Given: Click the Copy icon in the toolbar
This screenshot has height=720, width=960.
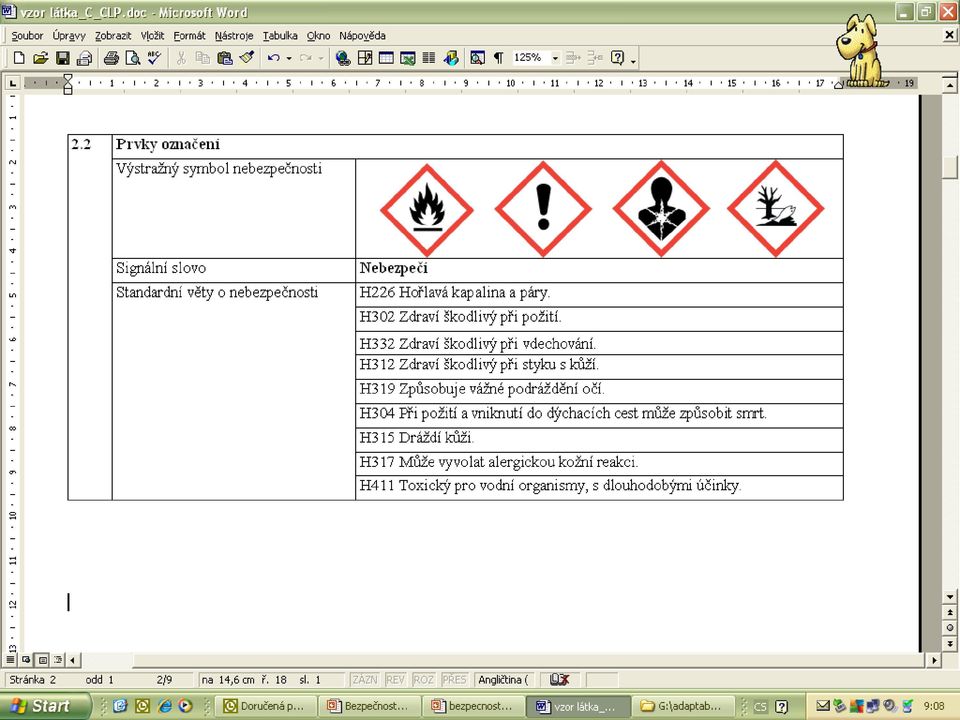Looking at the screenshot, I should tap(203, 58).
